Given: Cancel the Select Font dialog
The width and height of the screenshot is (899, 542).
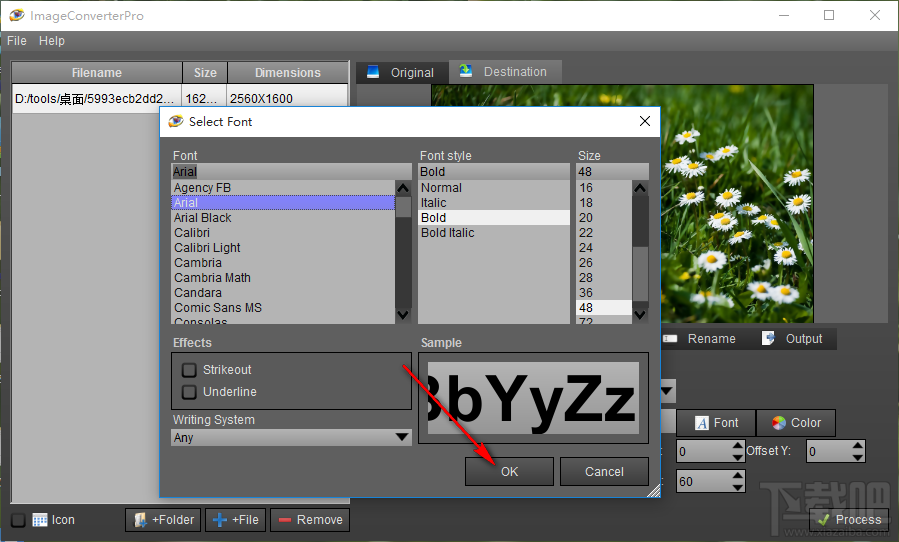Looking at the screenshot, I should click(x=604, y=471).
